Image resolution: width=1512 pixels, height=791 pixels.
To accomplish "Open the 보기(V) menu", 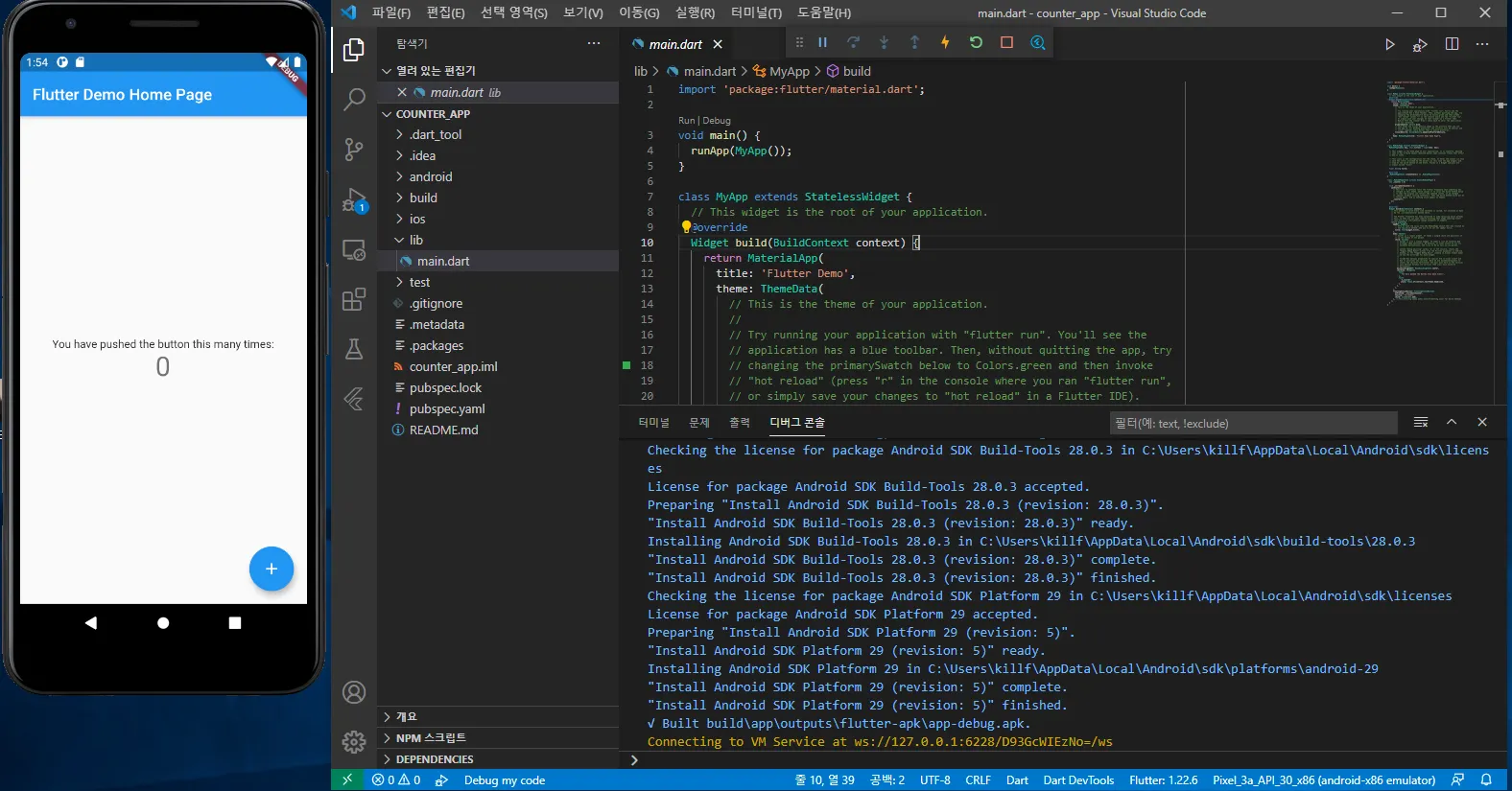I will tap(582, 12).
